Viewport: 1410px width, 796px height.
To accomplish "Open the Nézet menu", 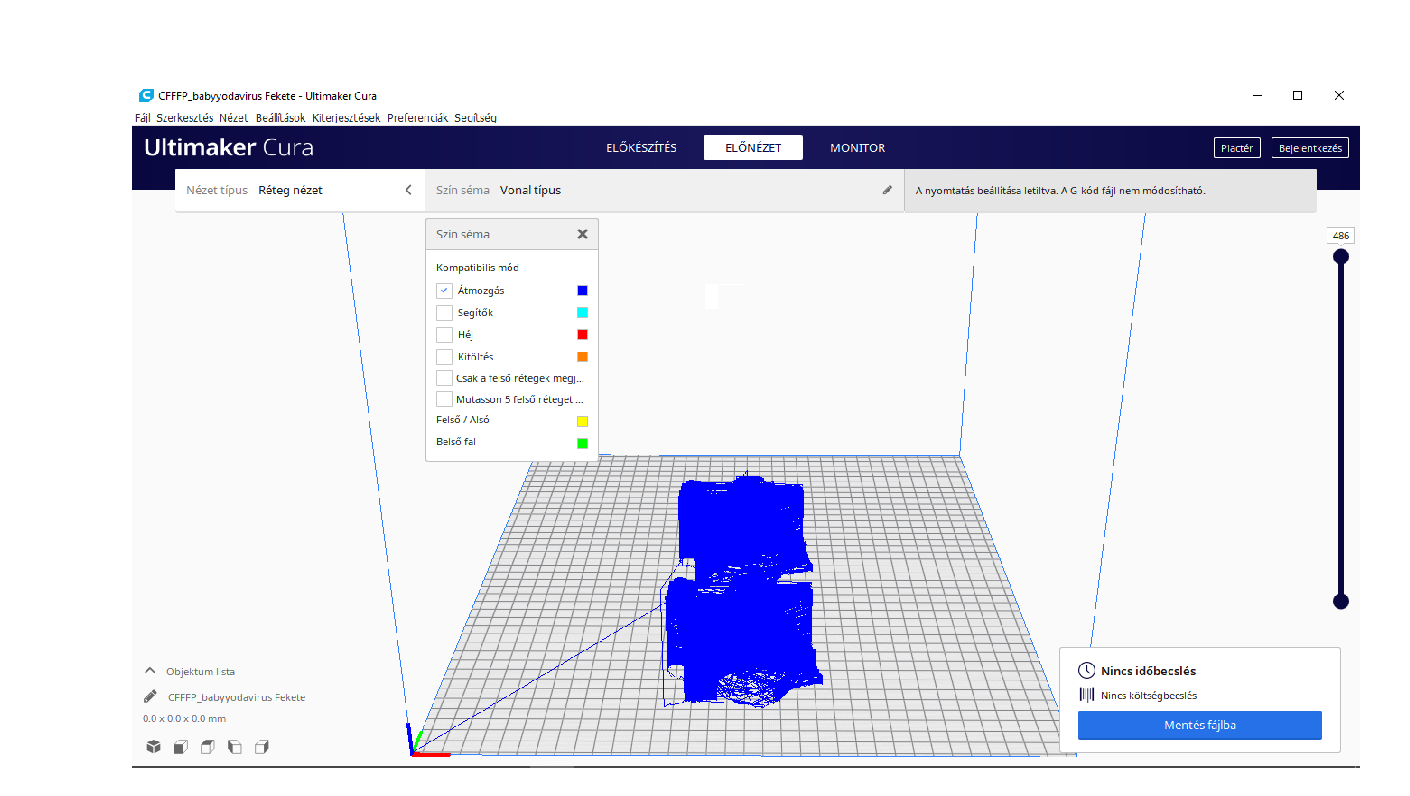I will [234, 117].
